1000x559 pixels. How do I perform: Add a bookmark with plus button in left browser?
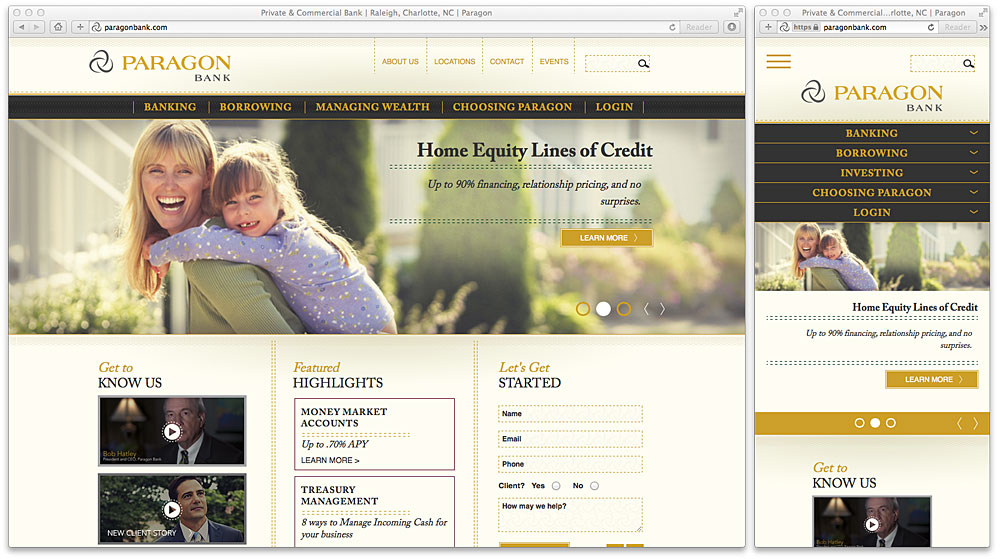tap(80, 27)
